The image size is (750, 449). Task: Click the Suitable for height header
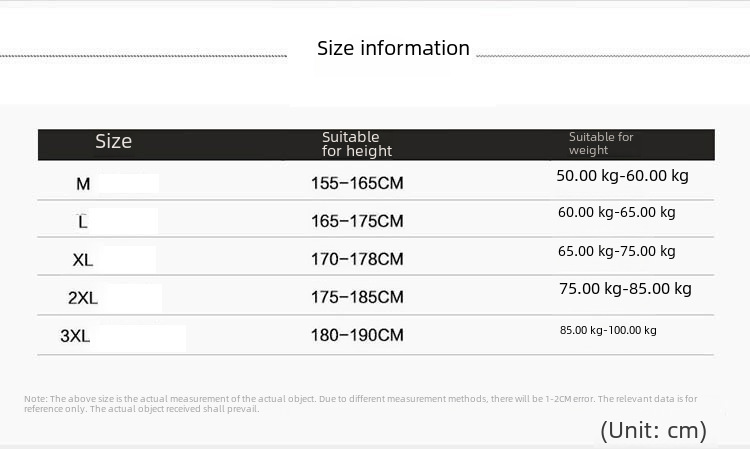[x=357, y=144]
